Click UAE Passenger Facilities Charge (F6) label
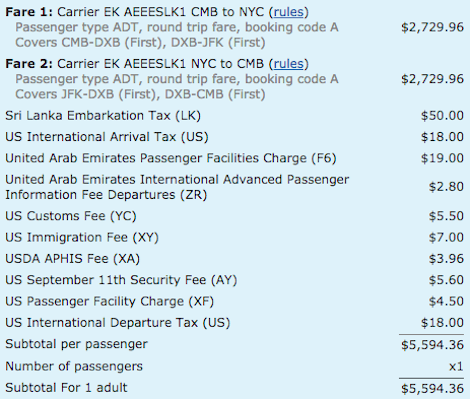The height and width of the screenshot is (399, 470). pos(171,158)
